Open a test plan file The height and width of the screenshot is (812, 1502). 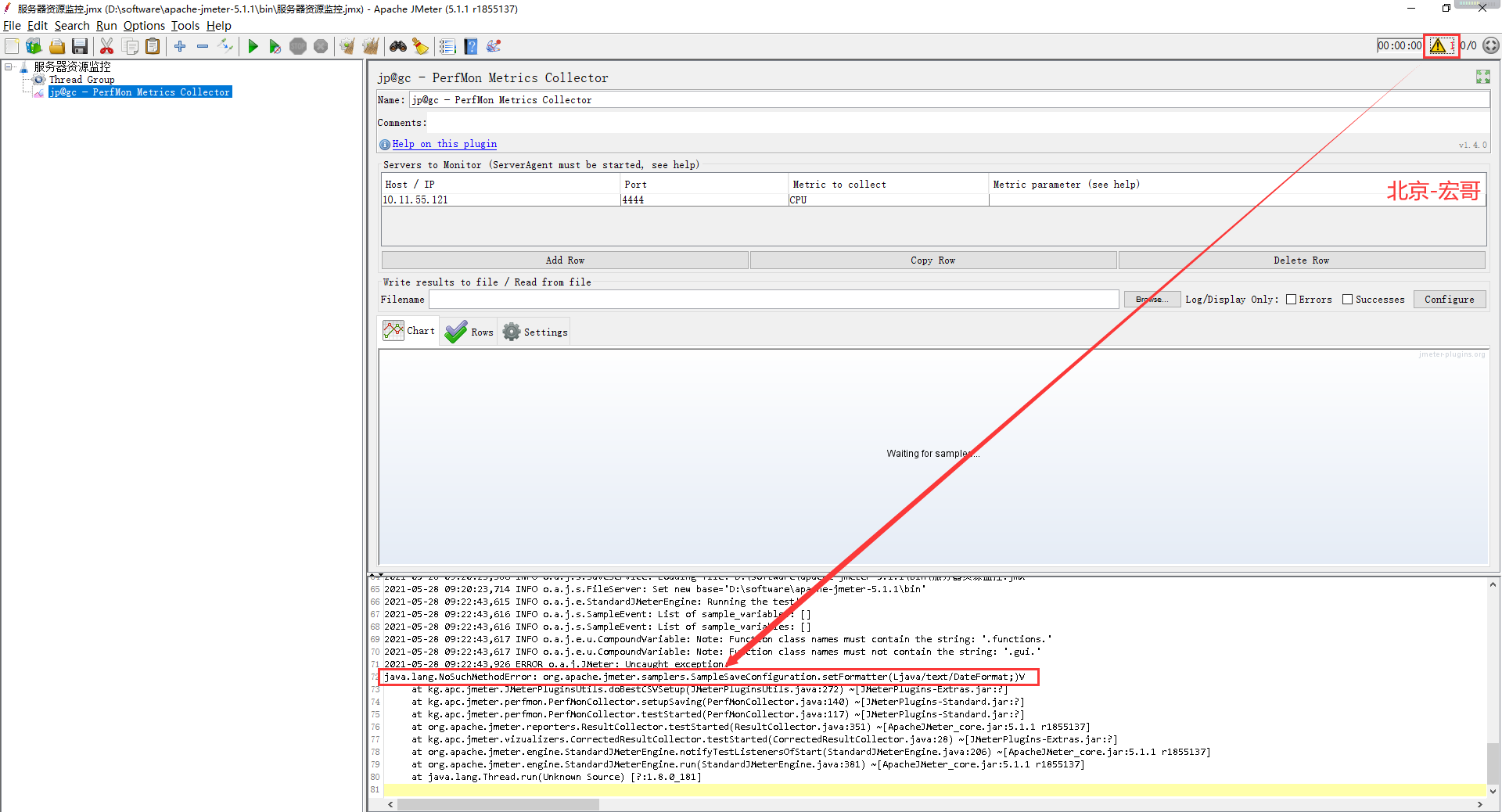57,46
